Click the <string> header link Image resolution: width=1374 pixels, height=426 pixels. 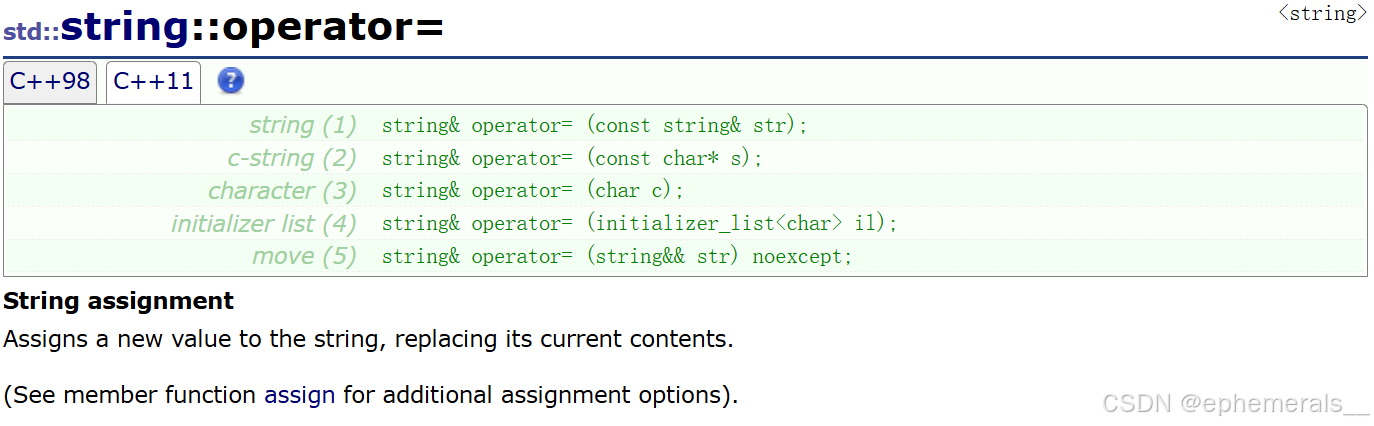[x=1322, y=13]
